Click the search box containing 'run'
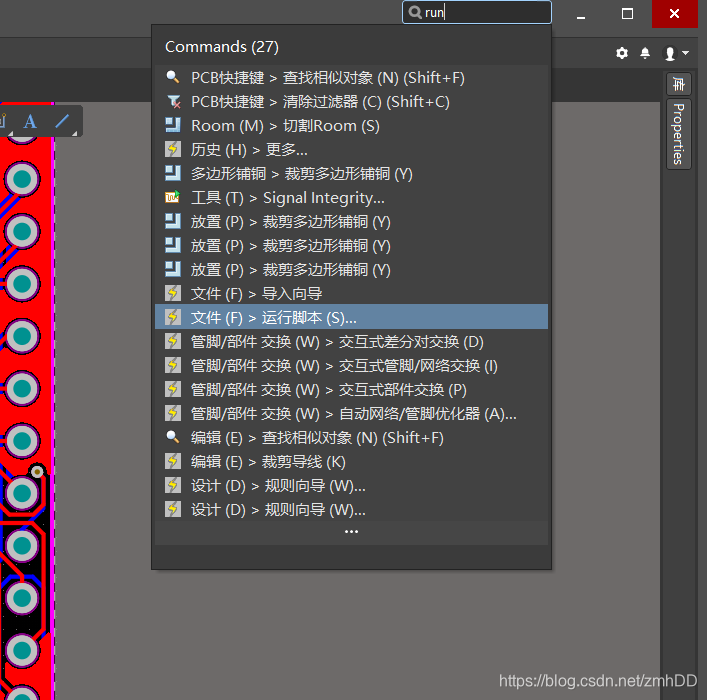Image resolution: width=707 pixels, height=700 pixels. [x=477, y=12]
